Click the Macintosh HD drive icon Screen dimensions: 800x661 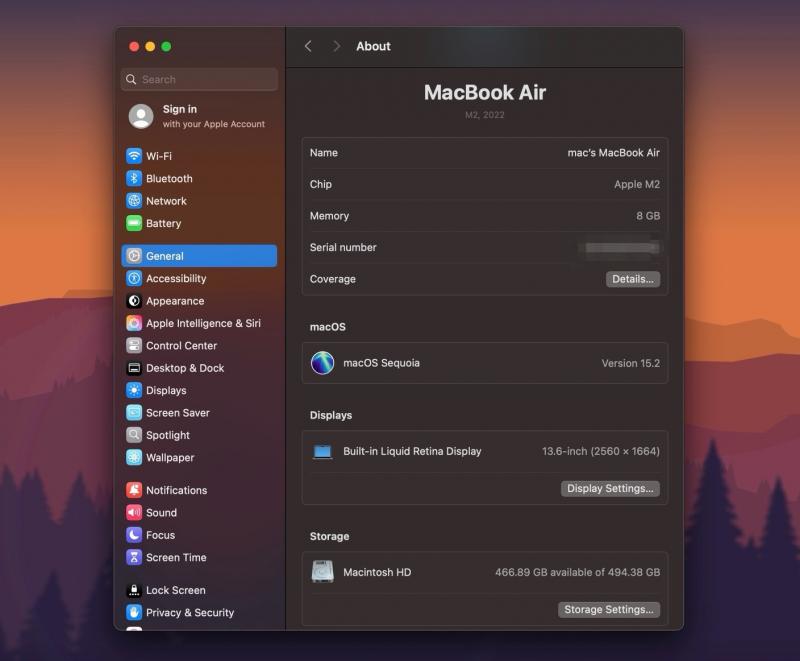click(322, 572)
